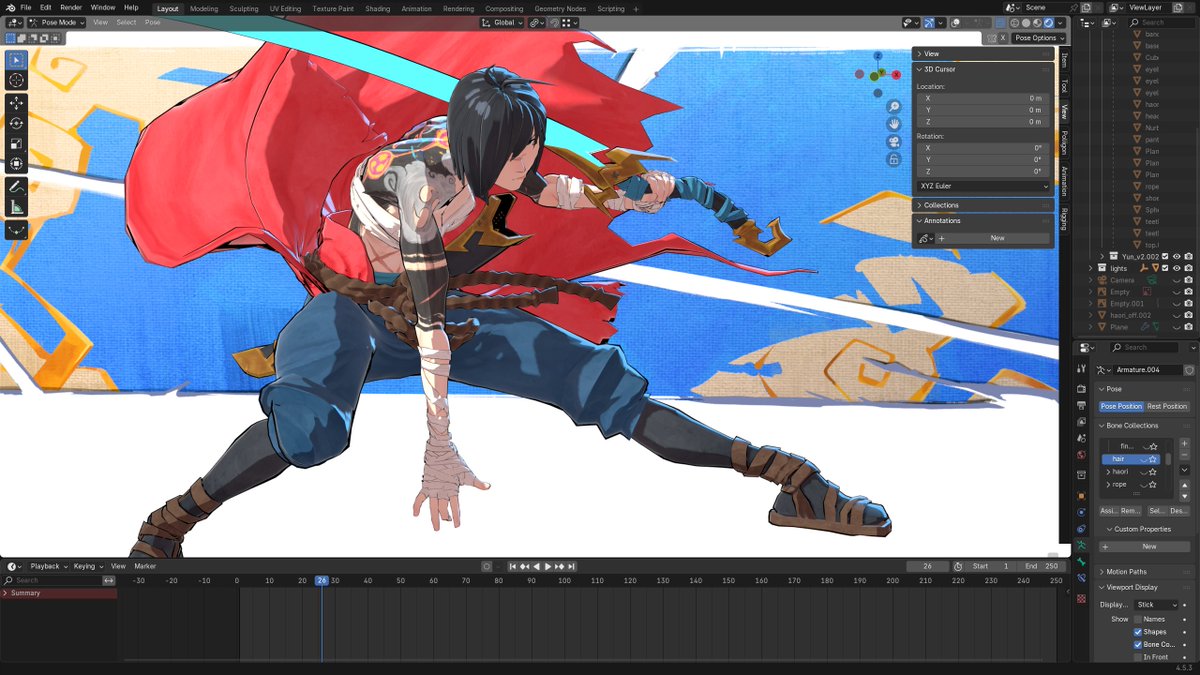The image size is (1200, 675).
Task: Click the zoom magnifier viewport icon
Action: click(894, 106)
